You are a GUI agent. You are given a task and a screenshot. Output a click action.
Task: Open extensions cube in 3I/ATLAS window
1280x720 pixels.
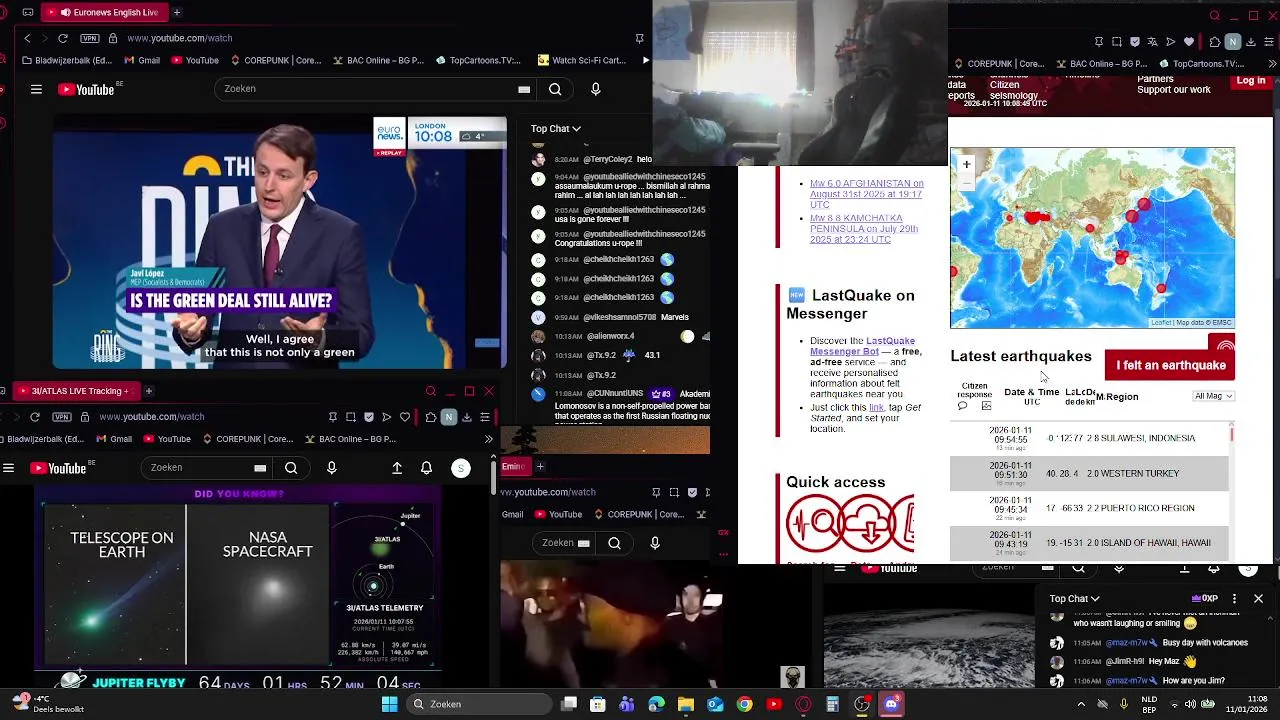point(431,417)
